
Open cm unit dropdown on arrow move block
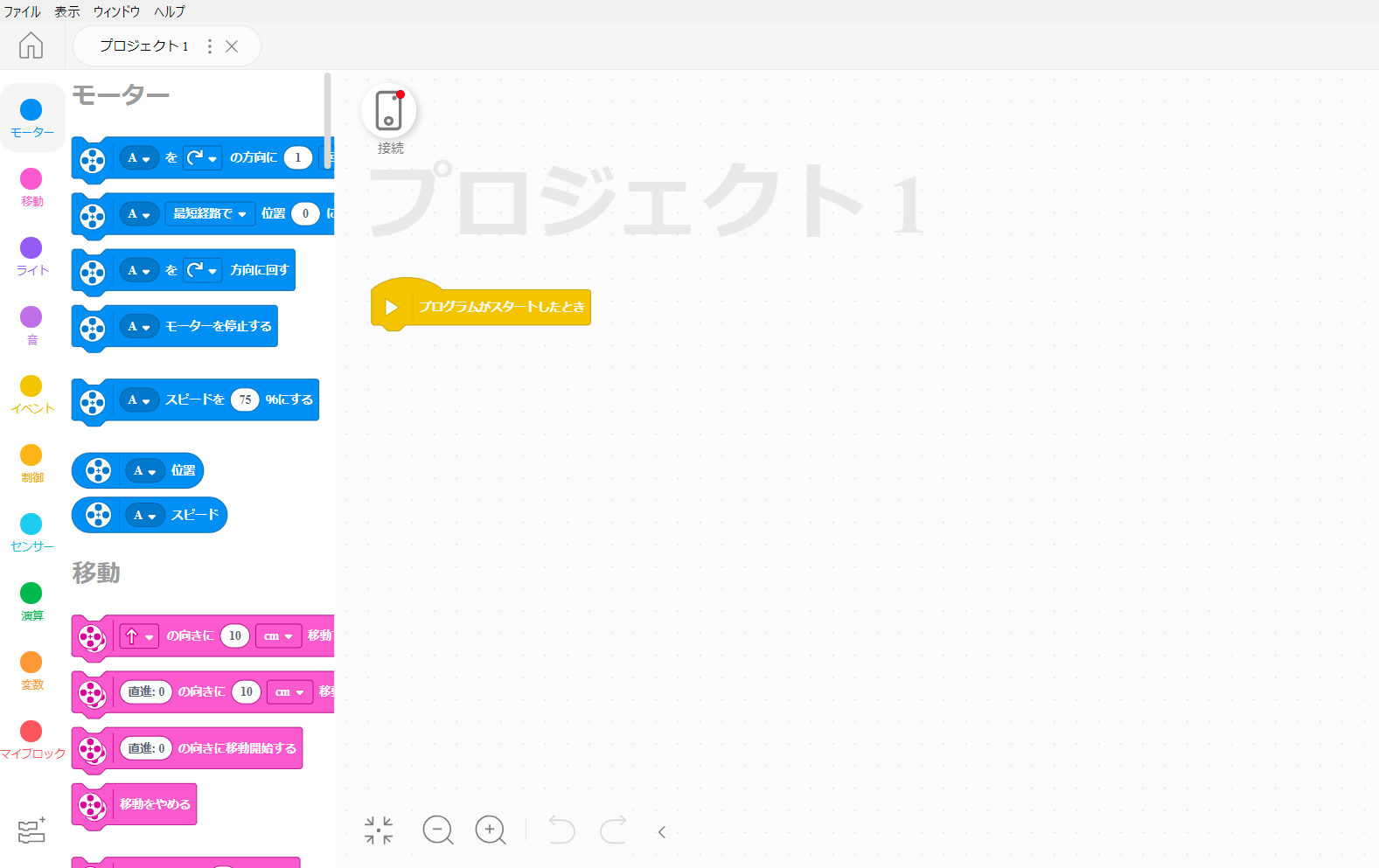pos(278,636)
